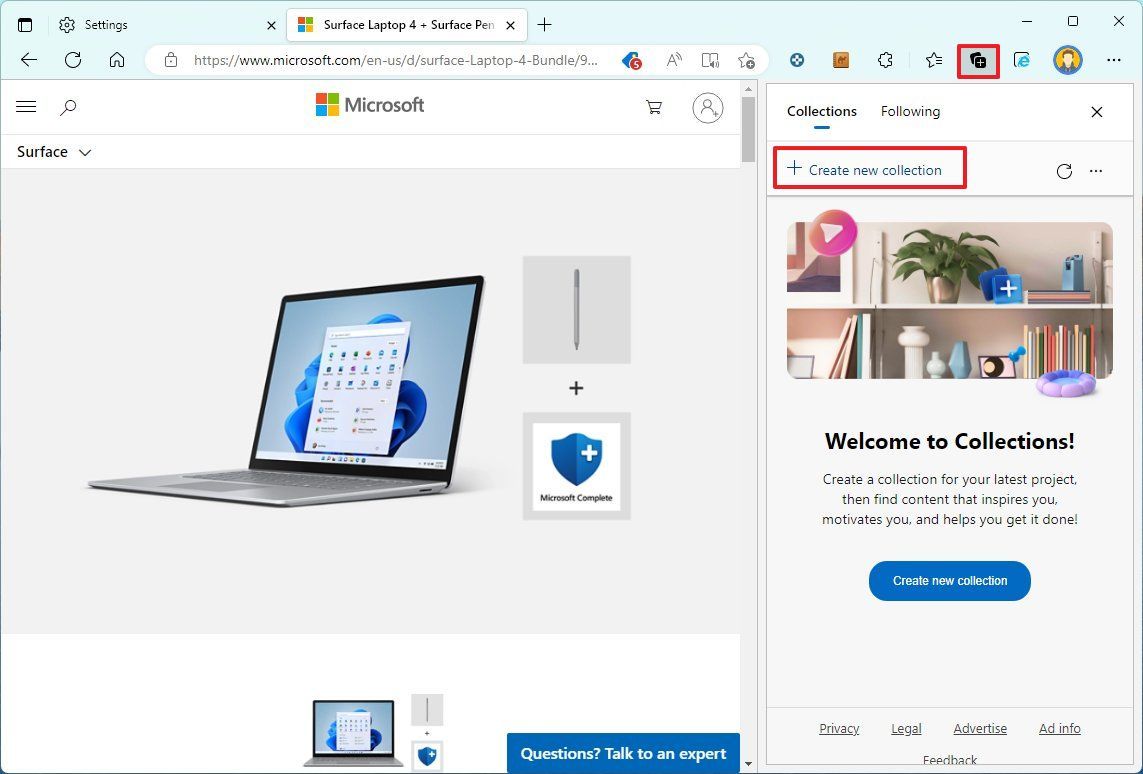Open the Collections toolbar icon
This screenshot has width=1143, height=774.
click(978, 60)
